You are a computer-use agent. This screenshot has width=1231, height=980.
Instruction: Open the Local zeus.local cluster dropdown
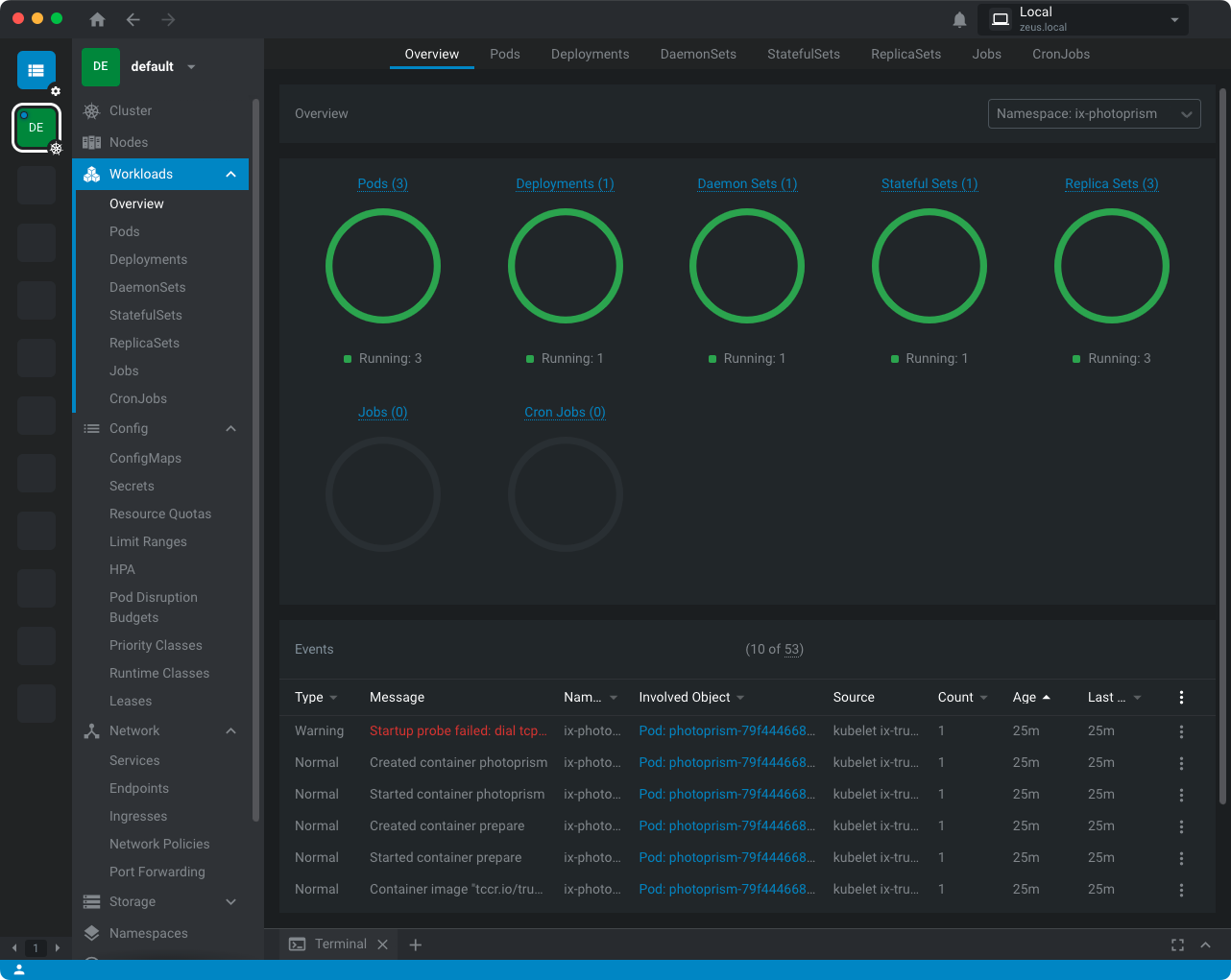[1082, 19]
